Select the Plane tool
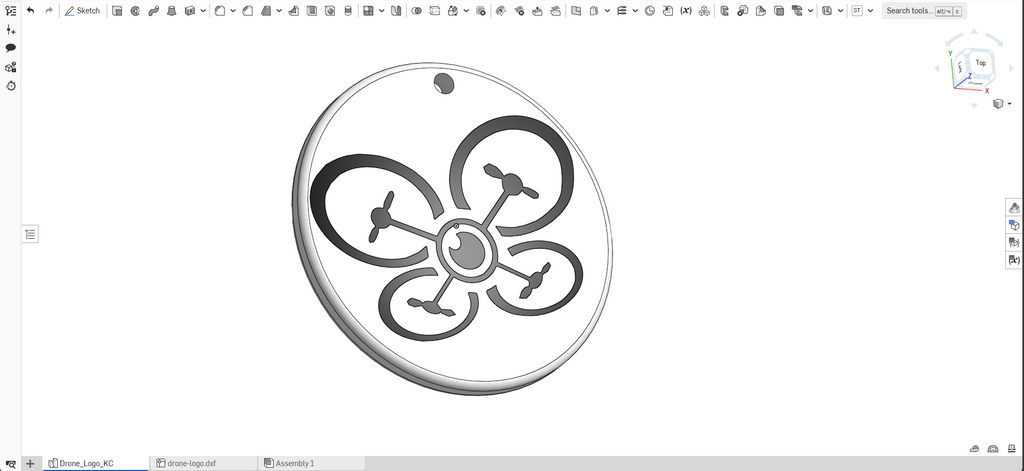Screen dimensions: 1024x471 (576, 10)
